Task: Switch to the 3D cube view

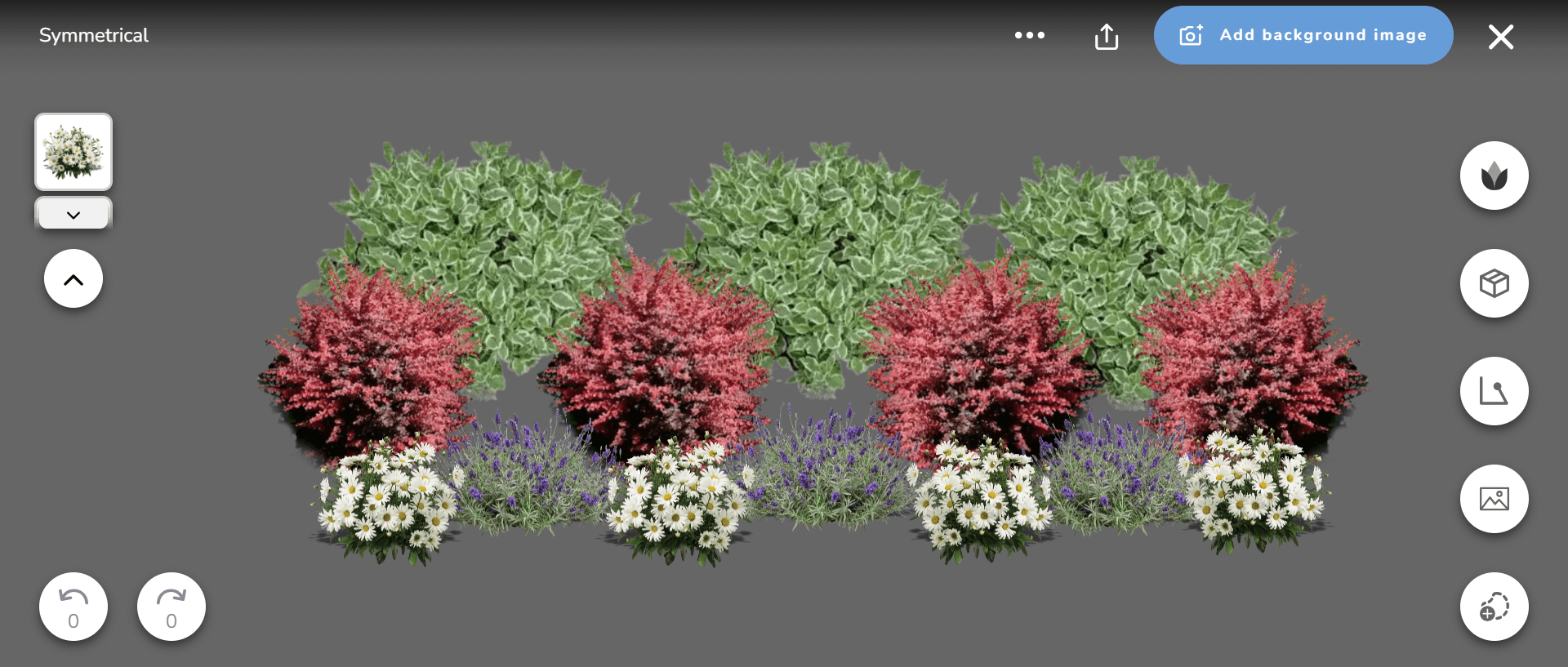Action: [1494, 283]
